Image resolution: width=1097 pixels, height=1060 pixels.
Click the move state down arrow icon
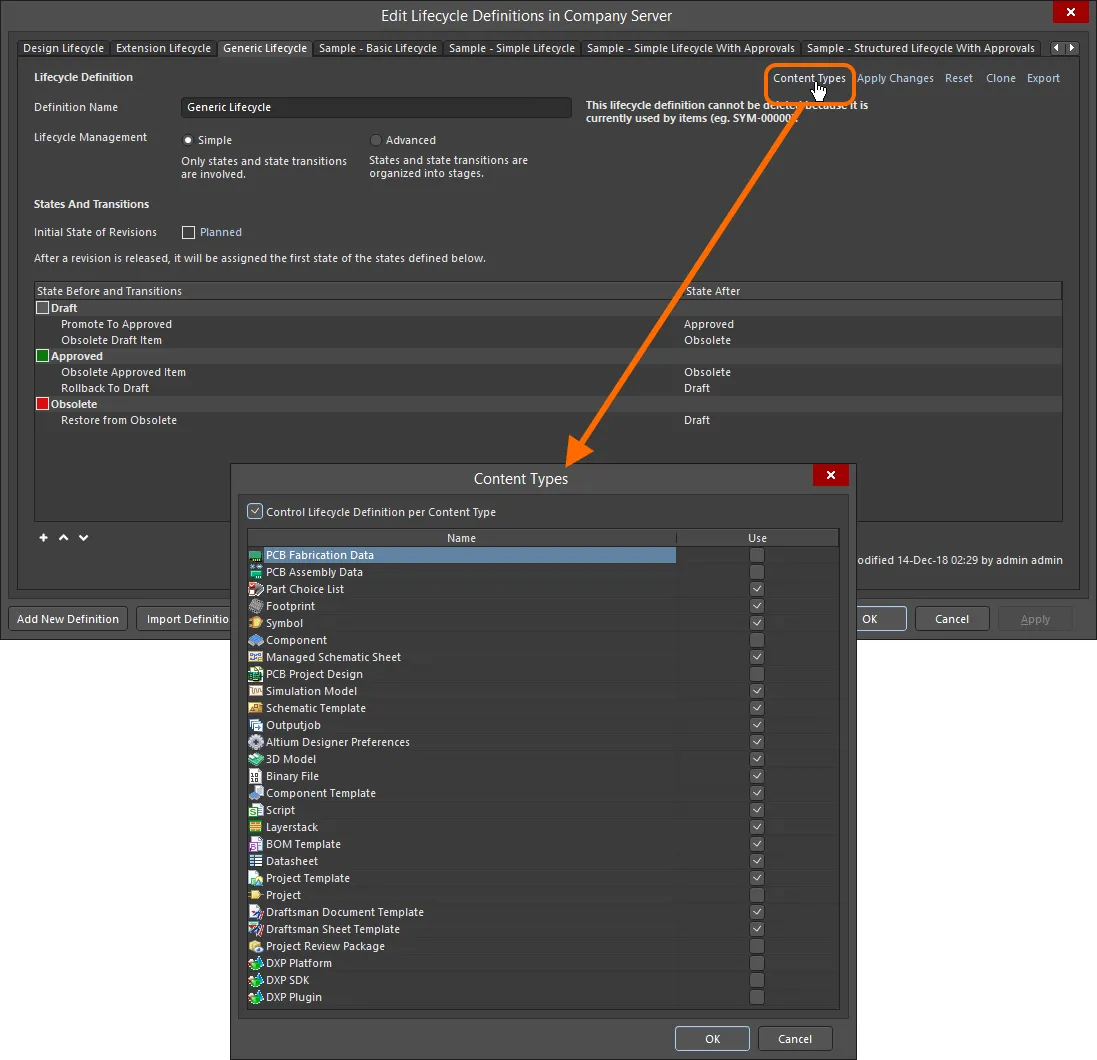[x=83, y=538]
